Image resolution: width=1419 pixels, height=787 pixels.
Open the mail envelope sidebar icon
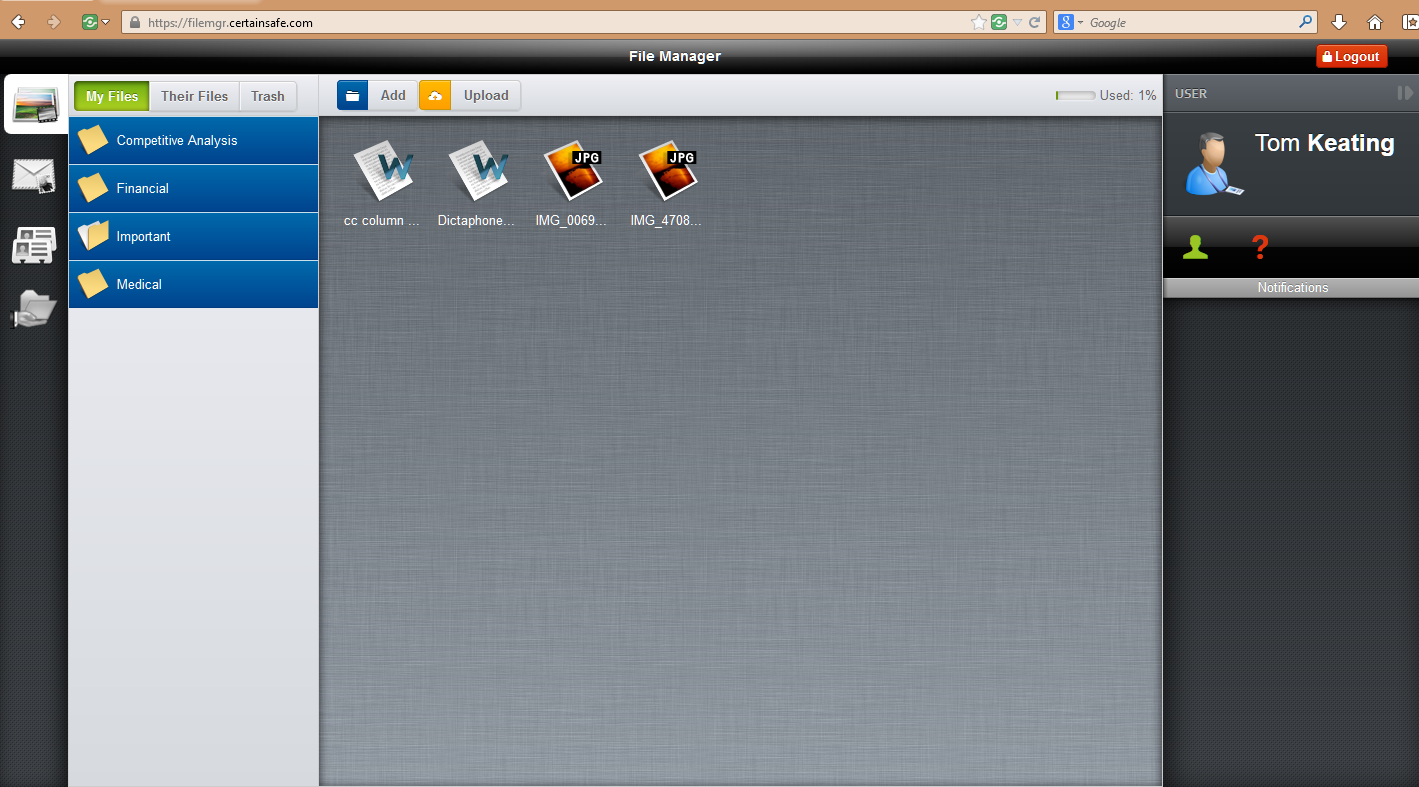pyautogui.click(x=33, y=176)
